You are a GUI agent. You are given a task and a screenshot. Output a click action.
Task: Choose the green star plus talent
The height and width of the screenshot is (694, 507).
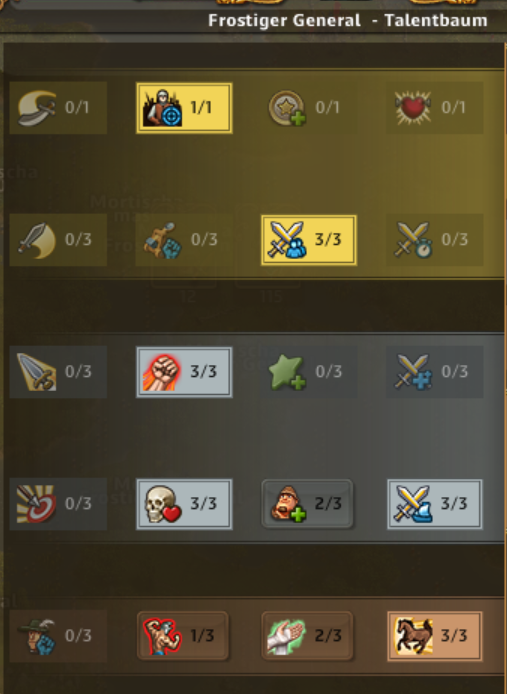(x=309, y=371)
